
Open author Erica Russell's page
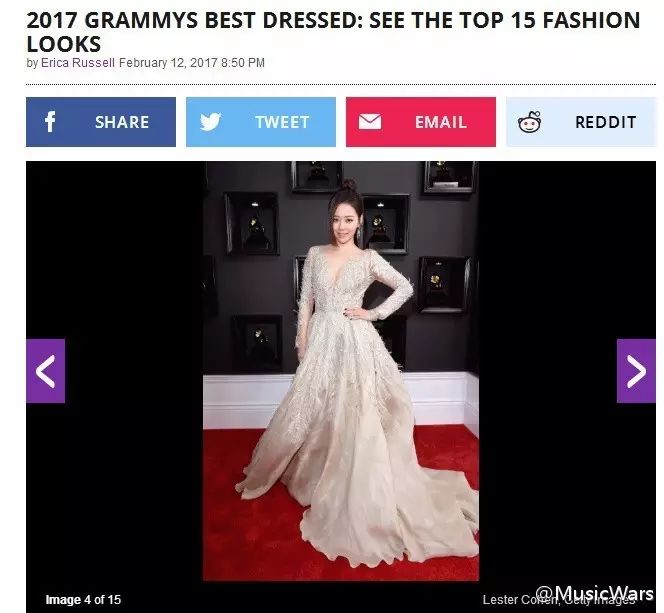point(78,63)
